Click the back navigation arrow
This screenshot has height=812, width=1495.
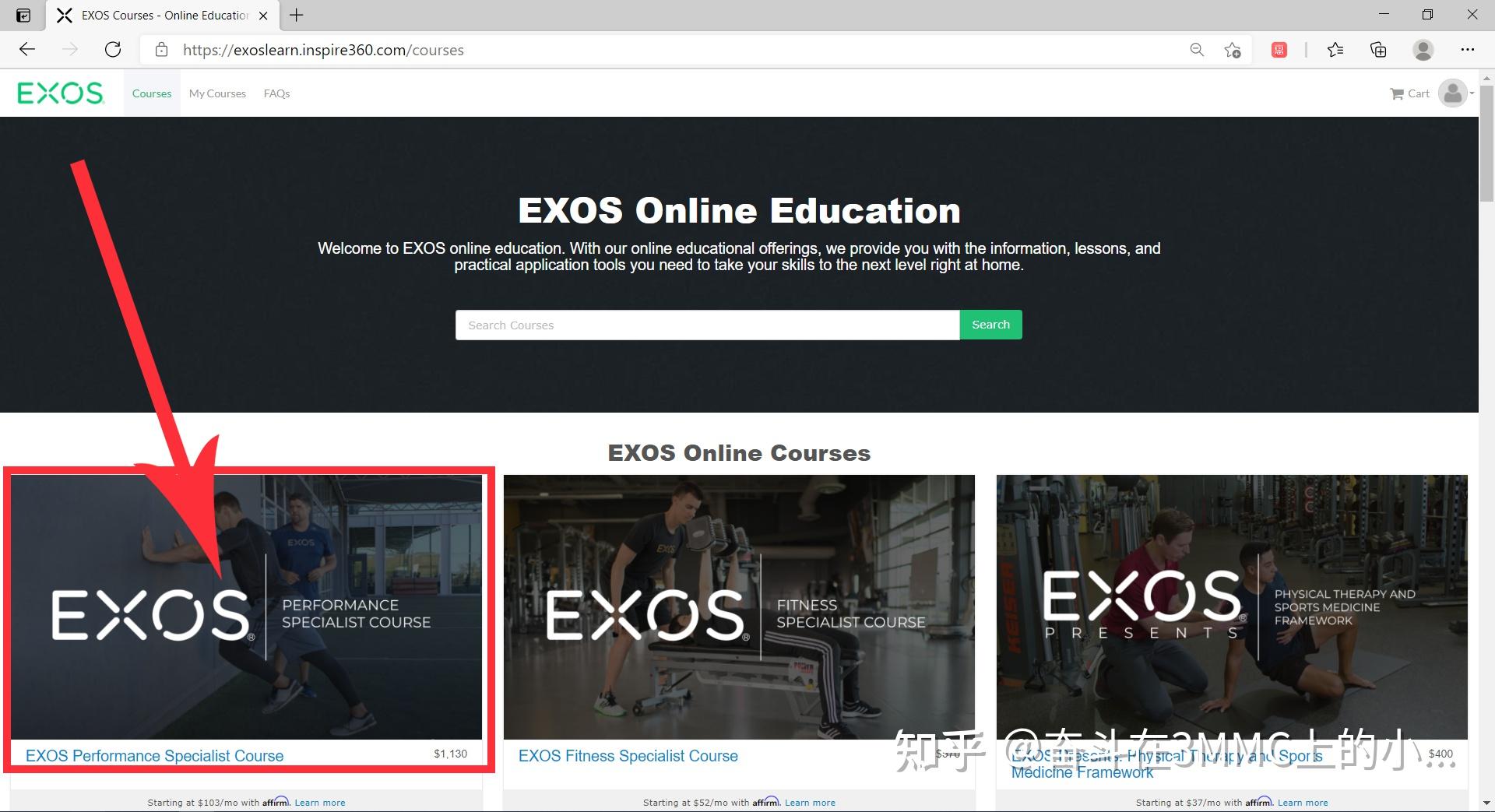click(x=27, y=49)
